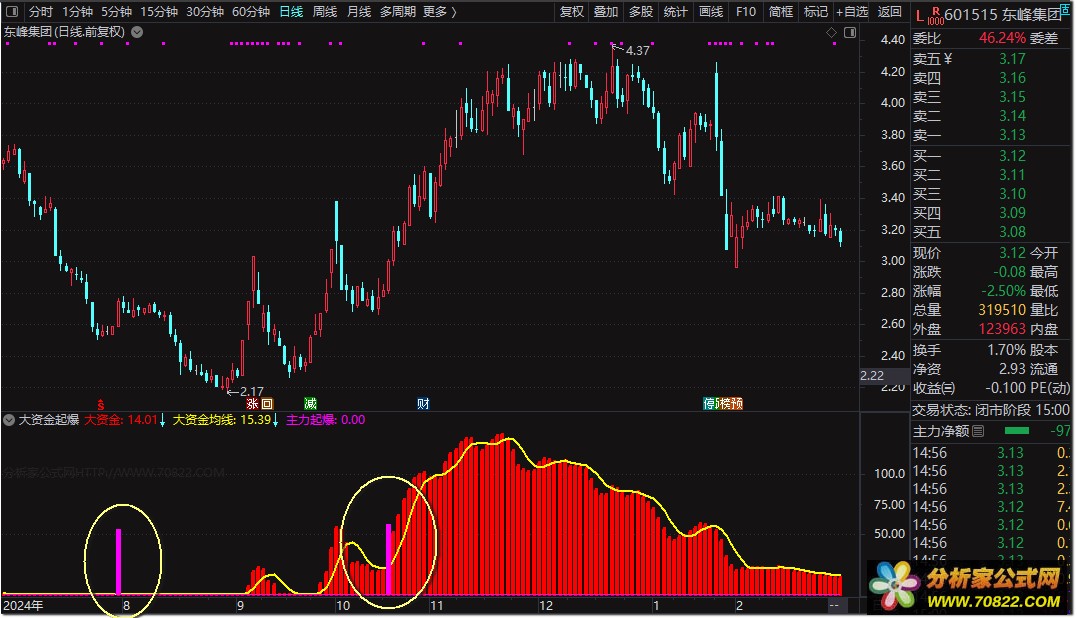Click the 多股 multi-stock button

pos(641,12)
